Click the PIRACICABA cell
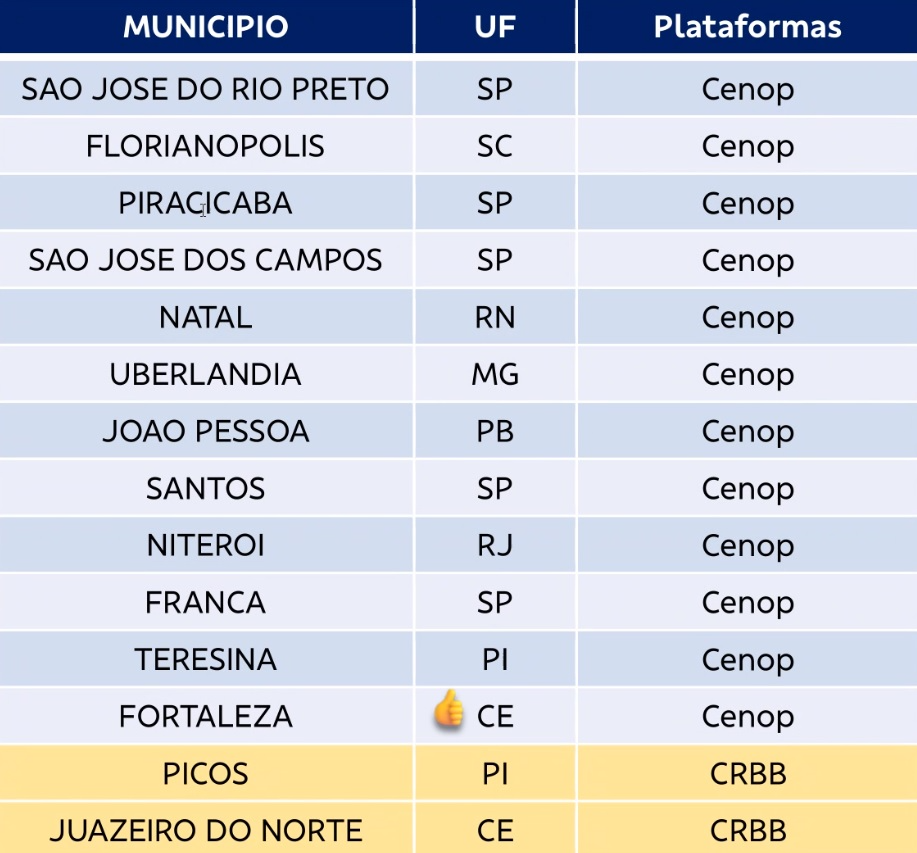 point(206,203)
